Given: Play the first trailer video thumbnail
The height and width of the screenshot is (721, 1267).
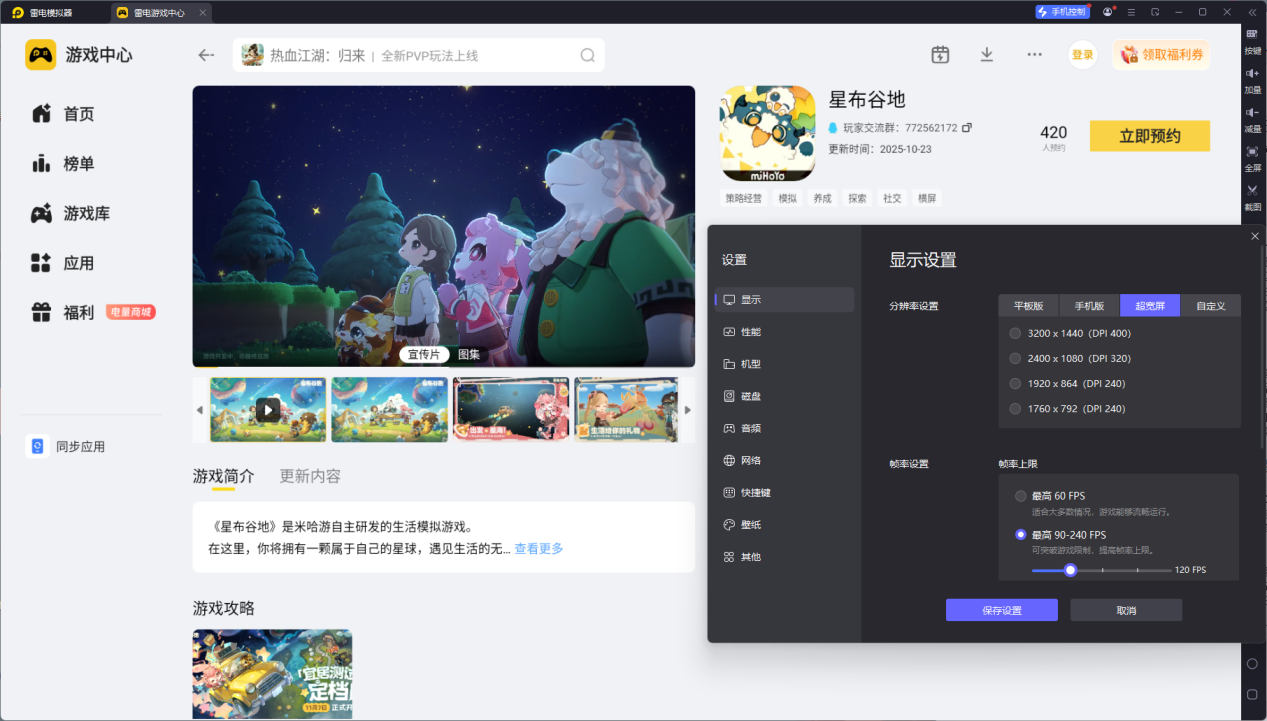Looking at the screenshot, I should [268, 409].
